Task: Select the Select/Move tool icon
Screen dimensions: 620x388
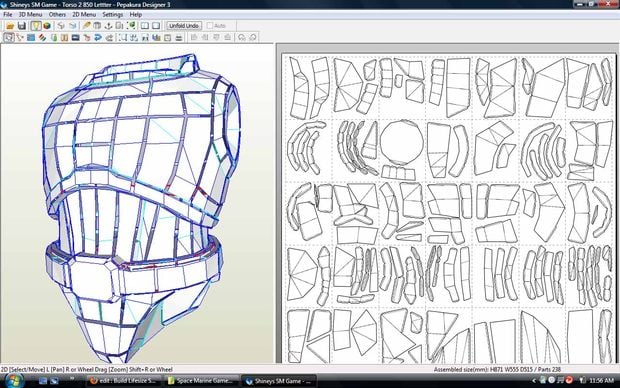Action: point(9,38)
